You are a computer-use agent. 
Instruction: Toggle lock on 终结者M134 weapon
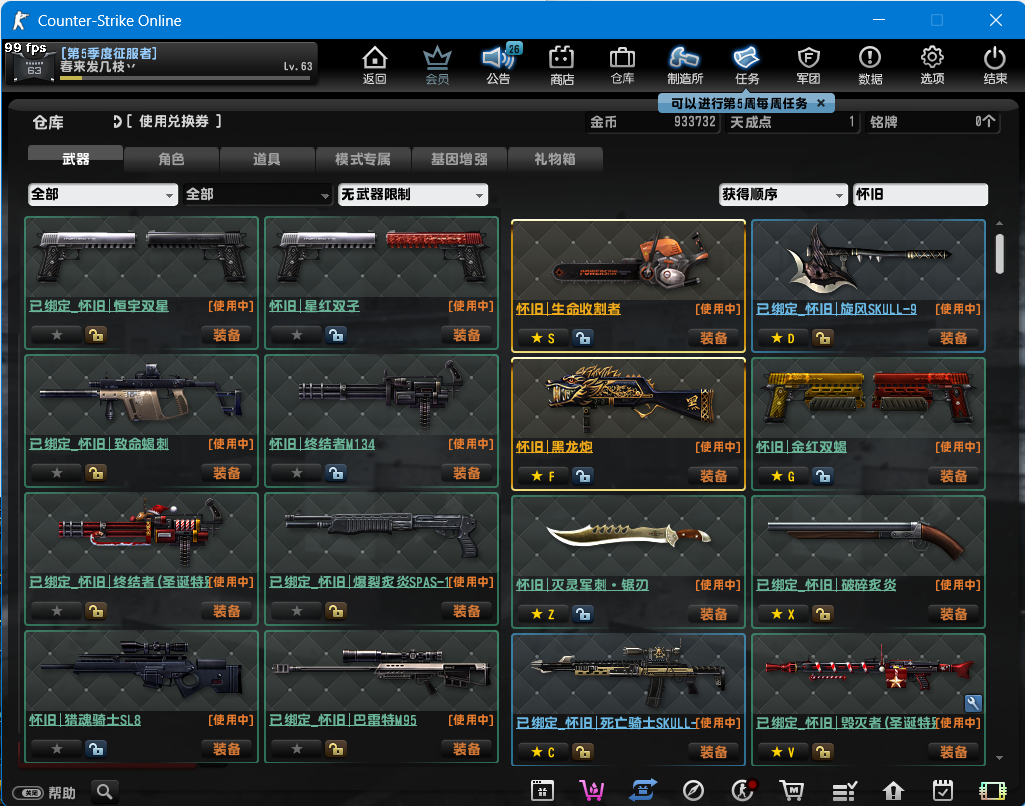pyautogui.click(x=336, y=473)
